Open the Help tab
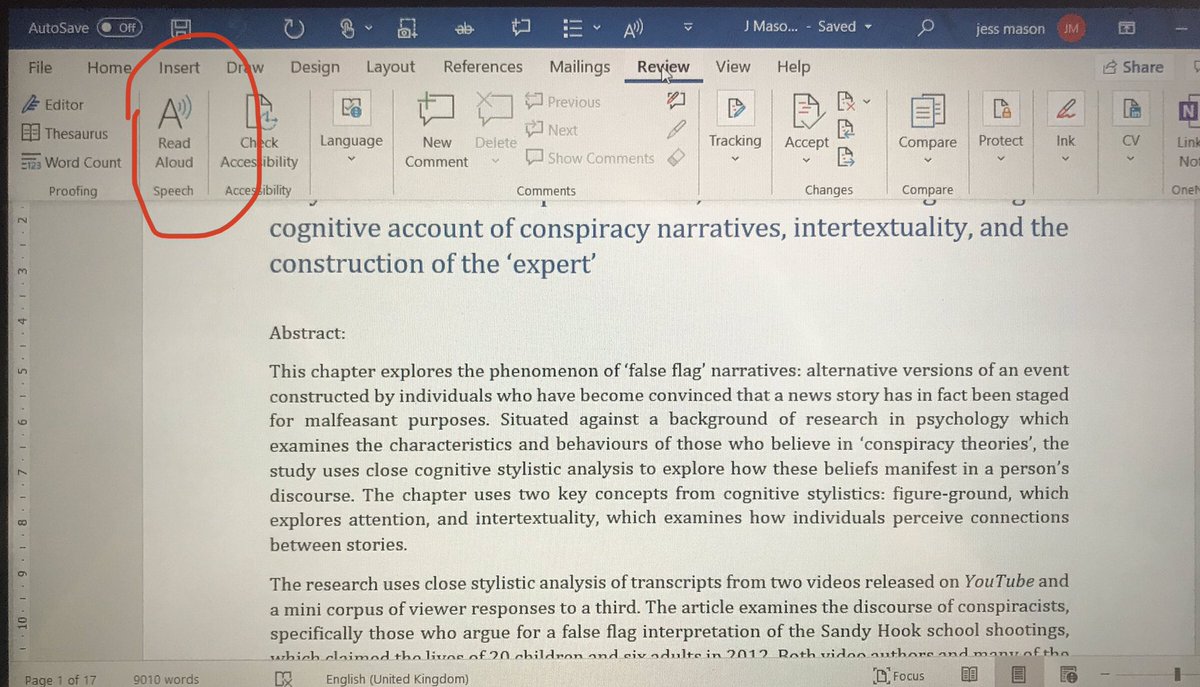Image resolution: width=1200 pixels, height=687 pixels. (793, 67)
